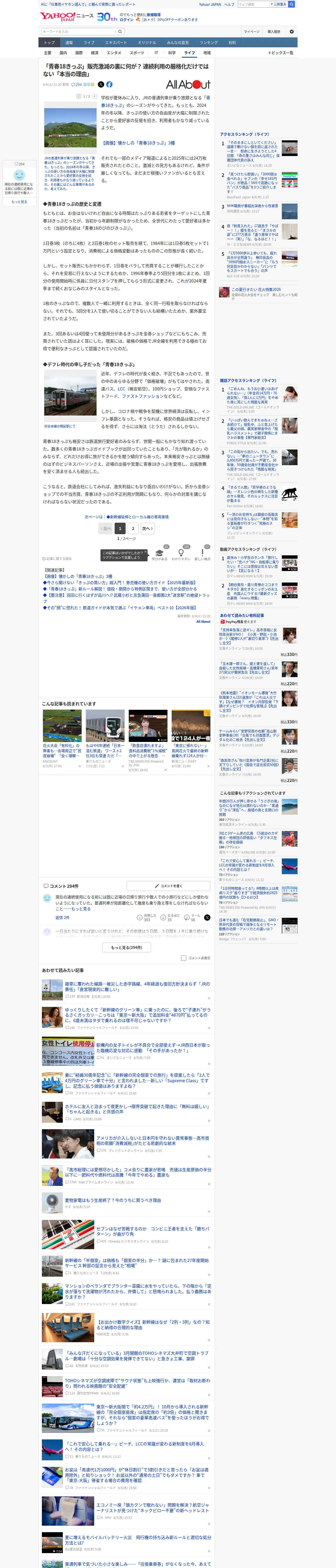
Task: Select the エキスパート navigation tab
Action: click(x=116, y=43)
